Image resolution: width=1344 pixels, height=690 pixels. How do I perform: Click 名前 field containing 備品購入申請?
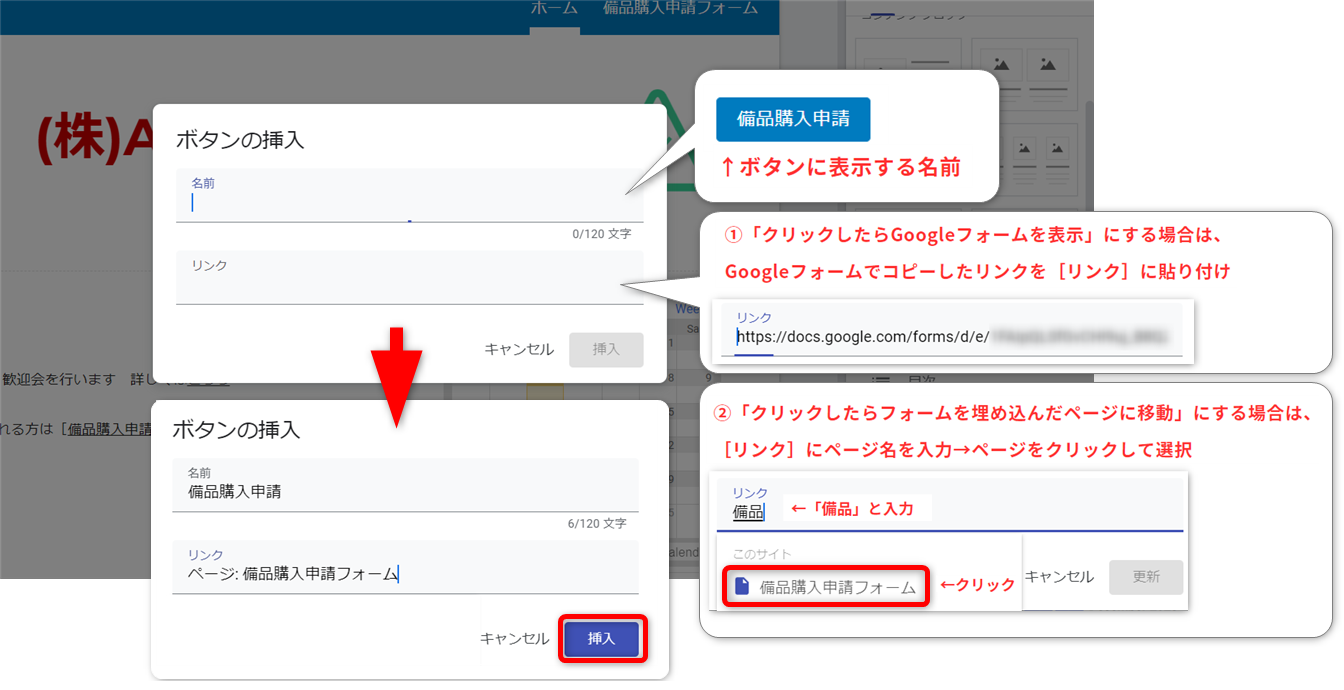(x=404, y=492)
